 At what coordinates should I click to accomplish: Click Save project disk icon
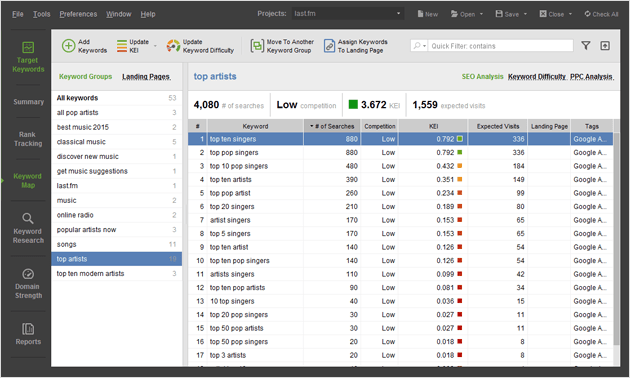pyautogui.click(x=499, y=14)
